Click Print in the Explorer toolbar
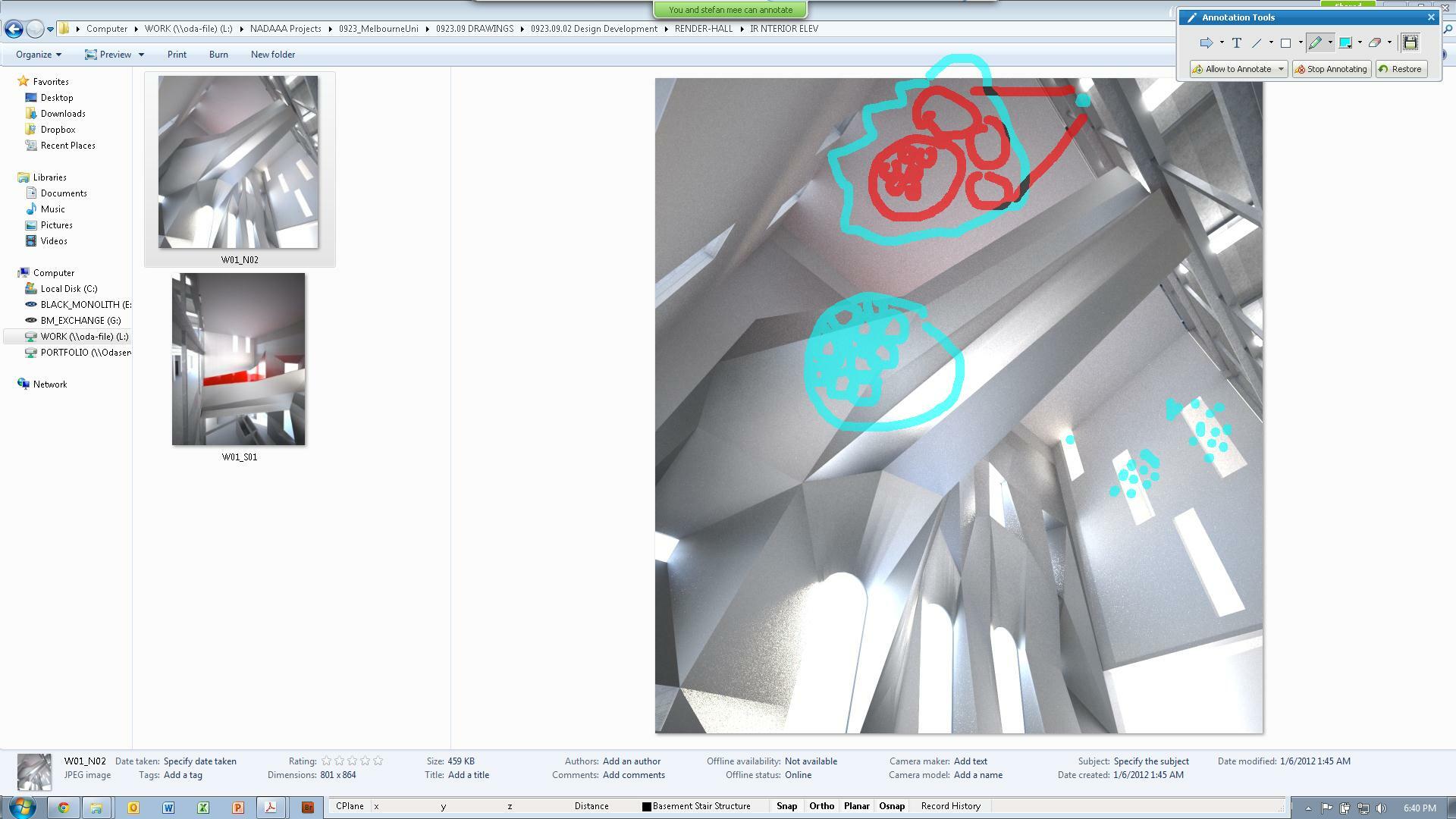Viewport: 1456px width, 819px height. [177, 55]
